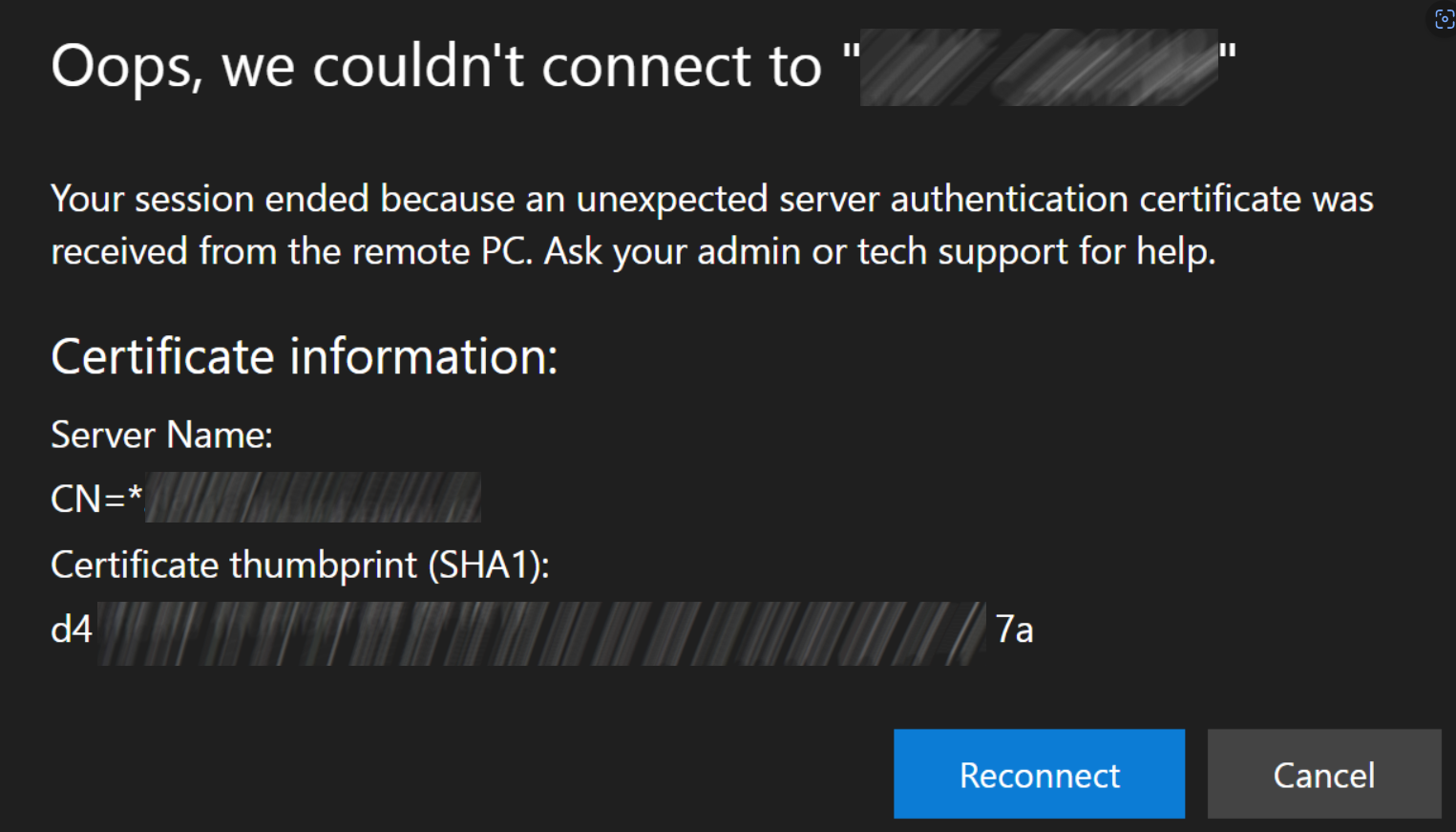
Task: Select the Server Name label
Action: 160,435
